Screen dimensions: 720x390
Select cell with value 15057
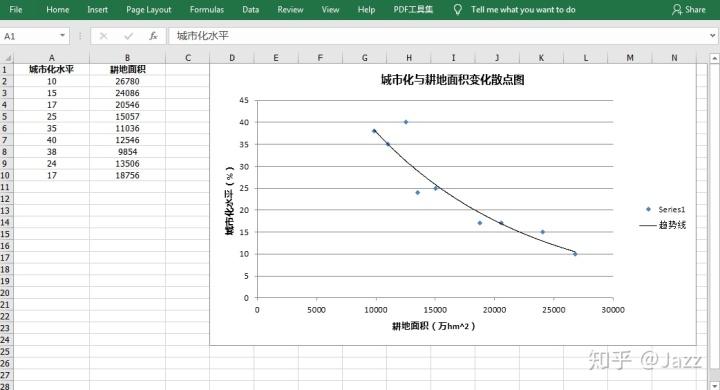[x=127, y=117]
